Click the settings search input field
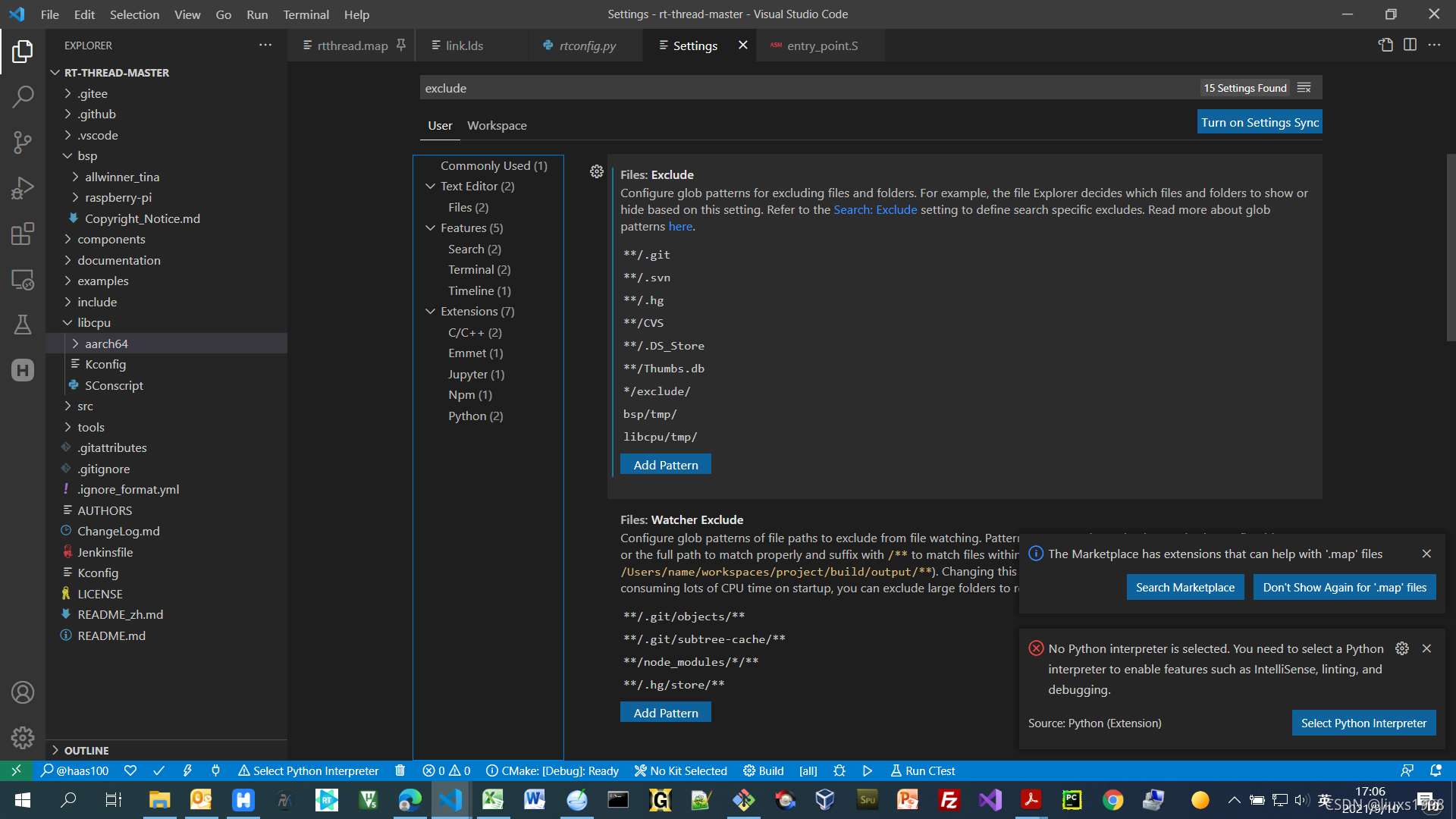Image resolution: width=1456 pixels, height=819 pixels. point(808,88)
